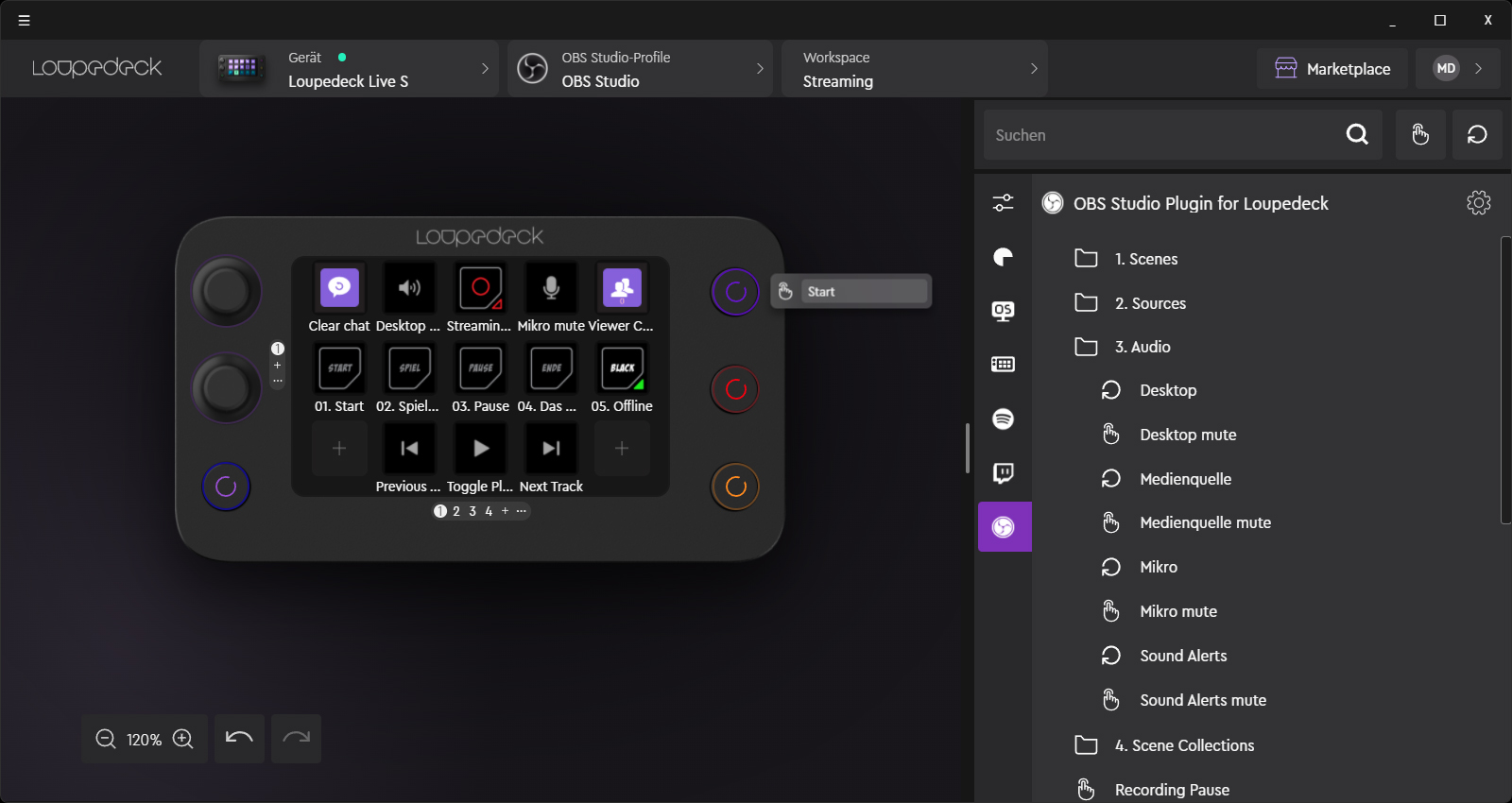Open the Workspace Streaming dropdown
Image resolution: width=1512 pixels, height=803 pixels.
point(914,69)
